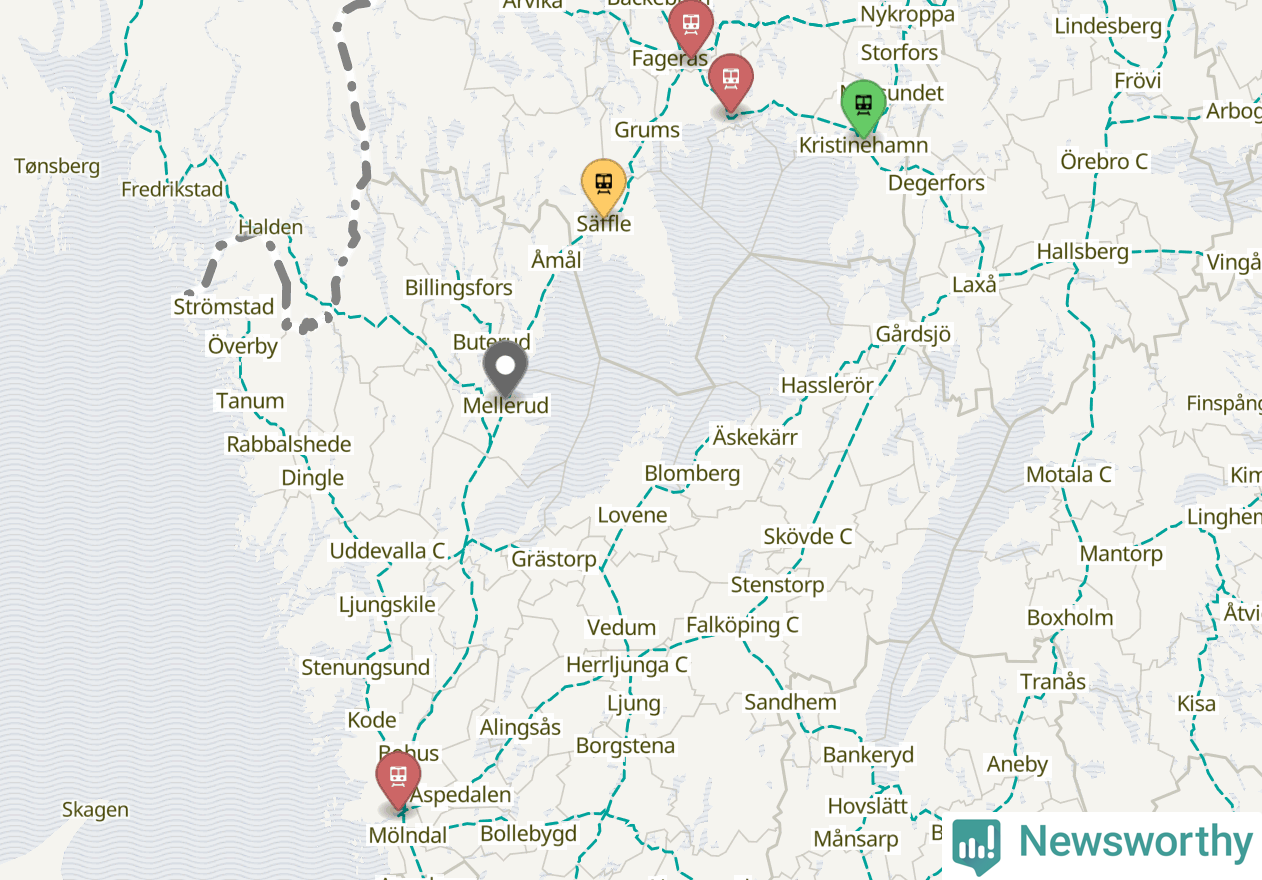Screen dimensions: 1262x880
Task: Open the gray pin marker at Mellerud
Action: pyautogui.click(x=505, y=370)
